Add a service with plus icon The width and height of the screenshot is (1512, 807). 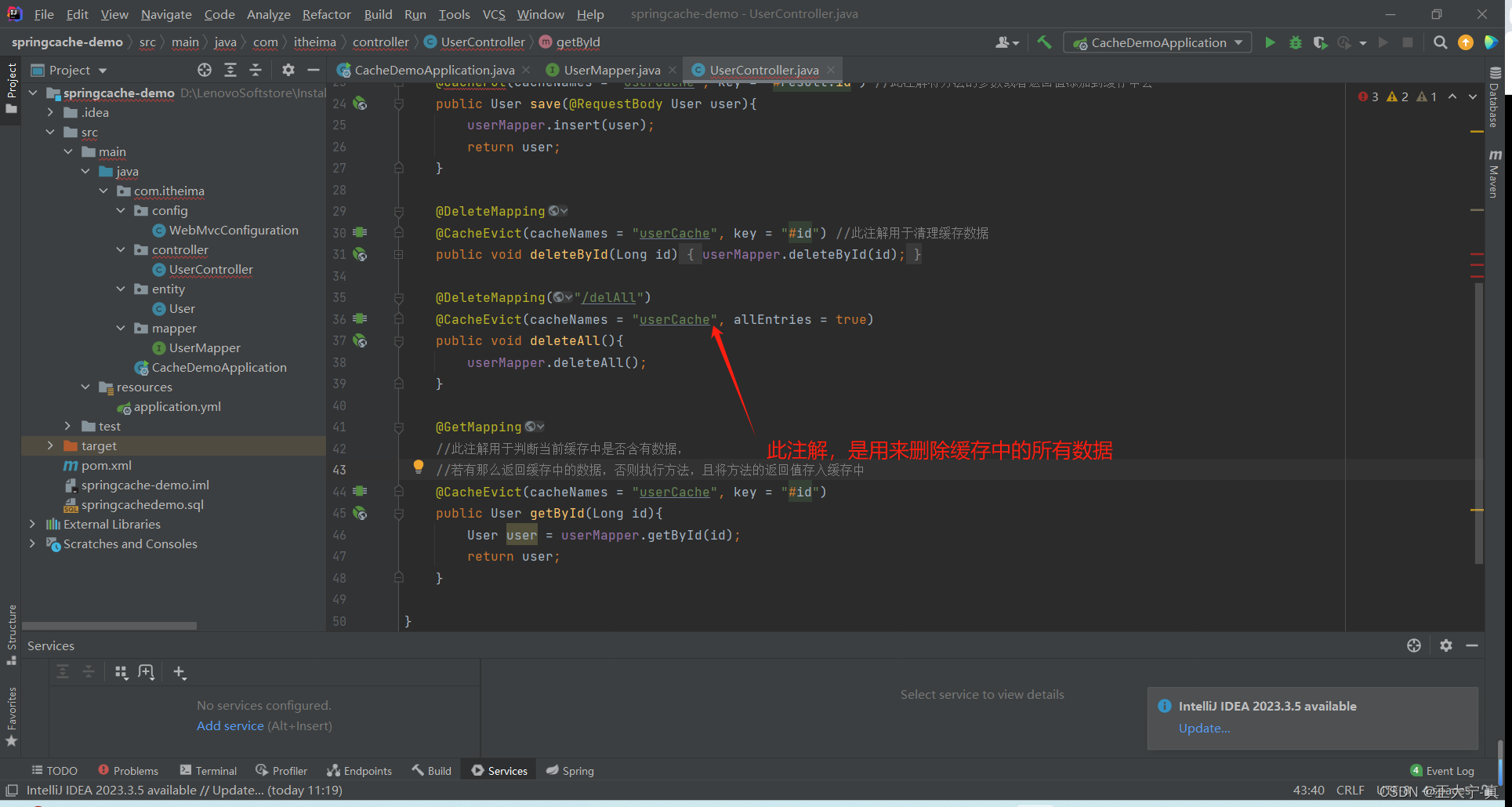click(179, 672)
